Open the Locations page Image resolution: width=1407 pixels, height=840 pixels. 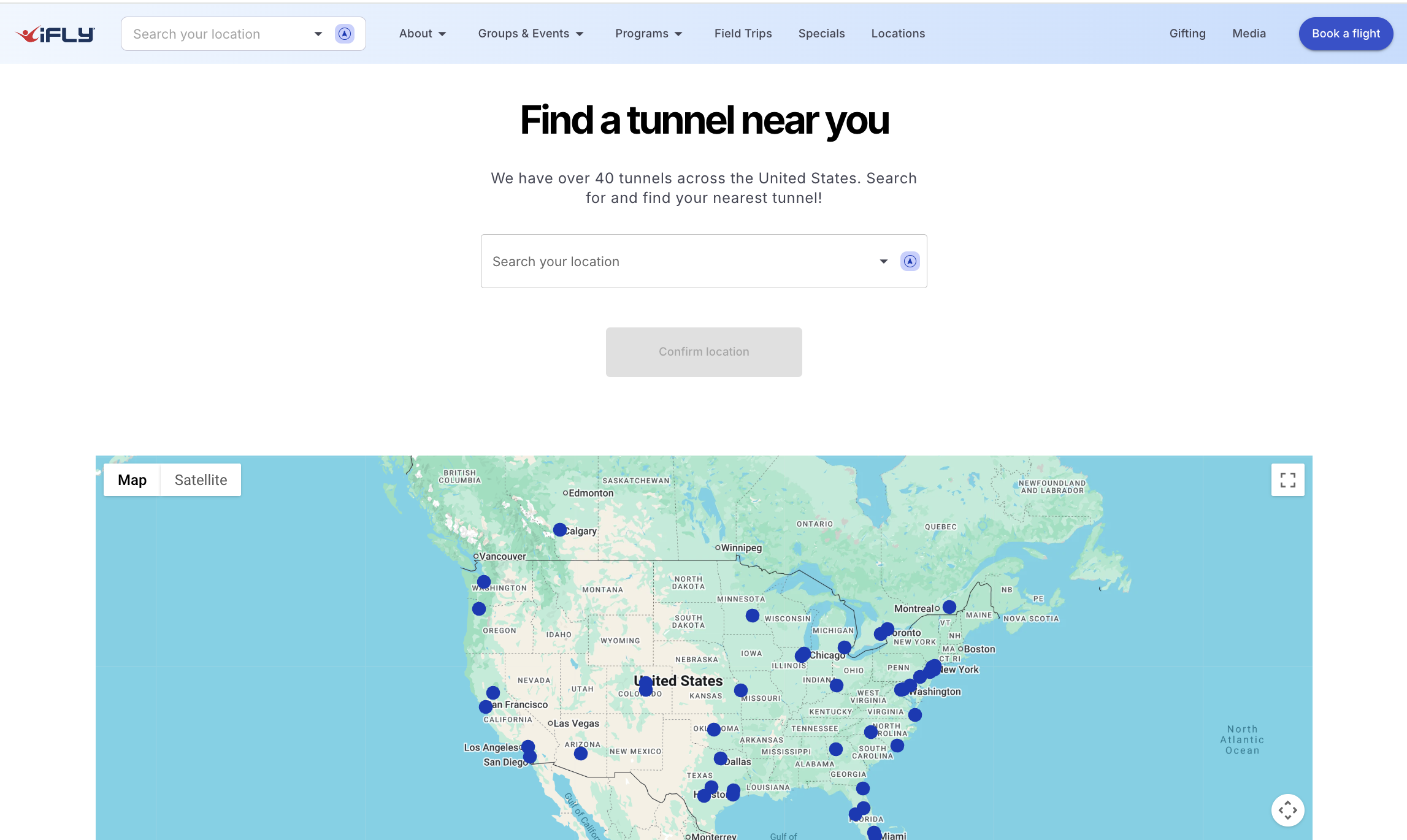(898, 34)
